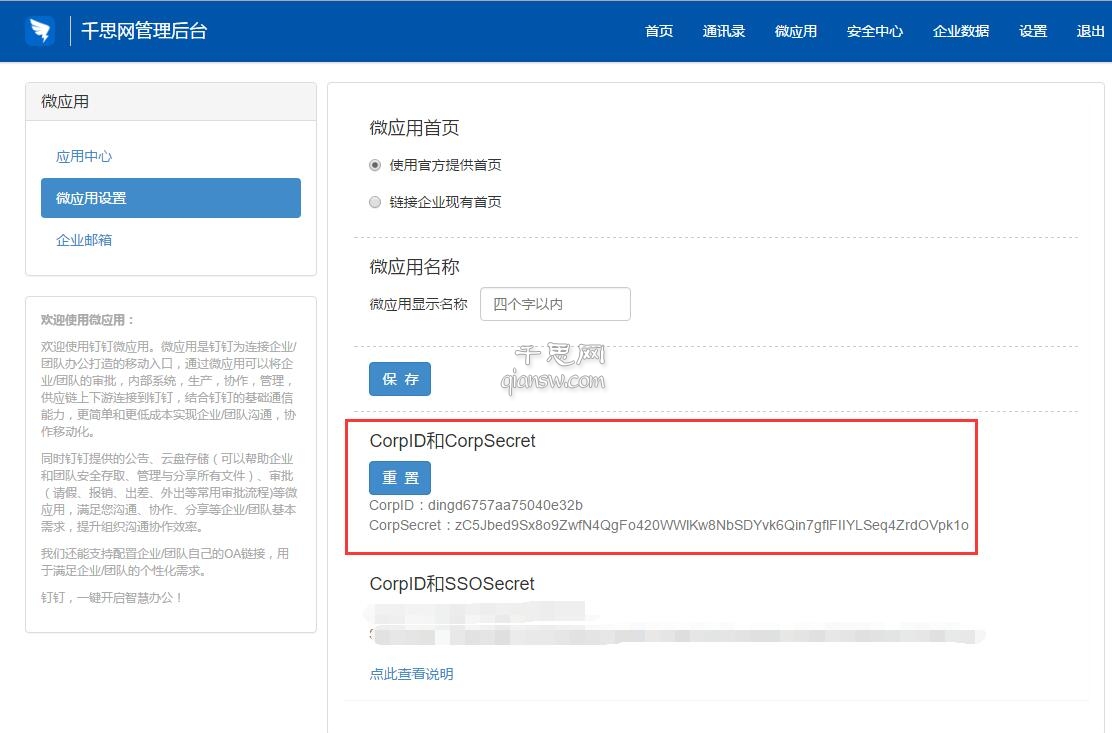Select the 使用官方提供首页 radio button

click(x=375, y=165)
